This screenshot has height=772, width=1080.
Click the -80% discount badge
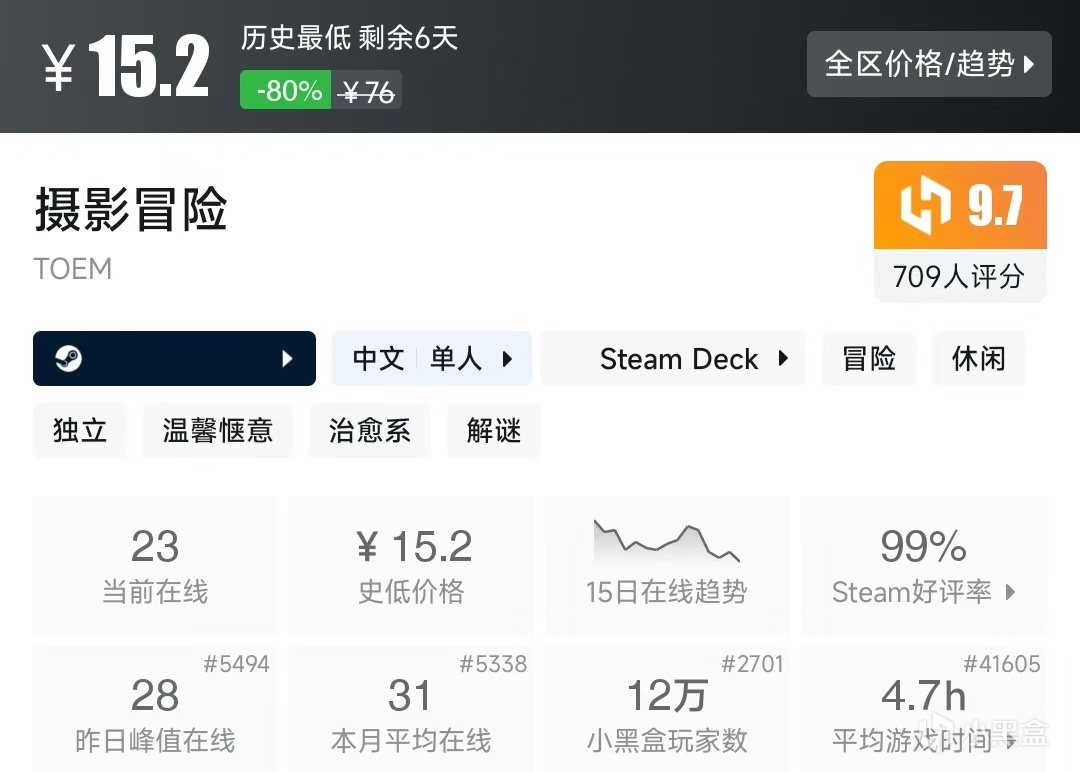pos(284,90)
